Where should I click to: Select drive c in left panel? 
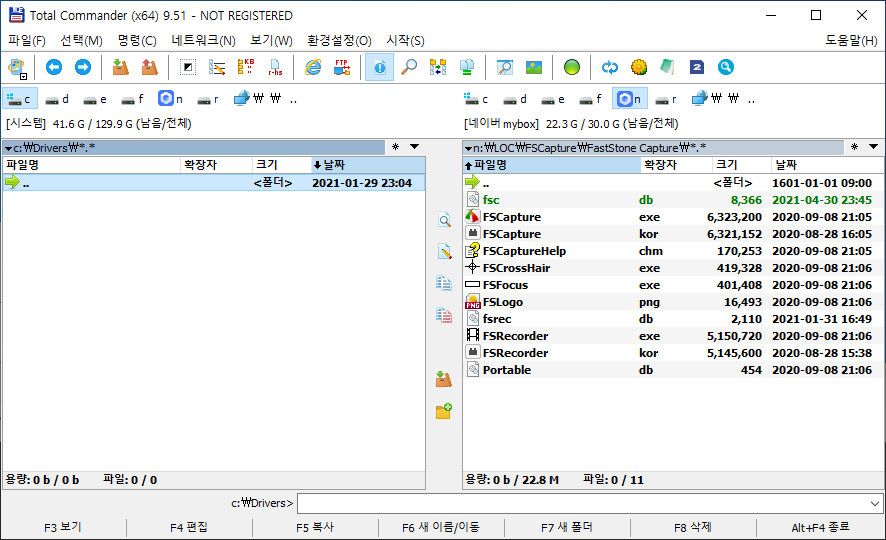click(x=20, y=99)
